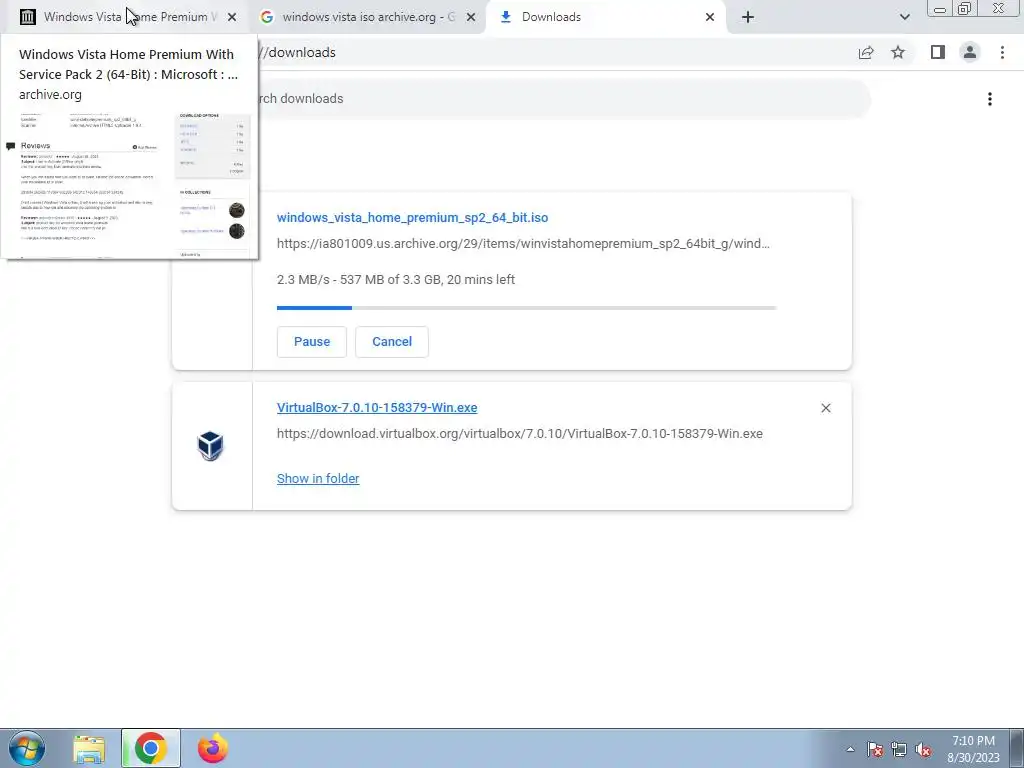Bookmark this page with star icon
Image resolution: width=1024 pixels, height=768 pixels.
pos(898,53)
